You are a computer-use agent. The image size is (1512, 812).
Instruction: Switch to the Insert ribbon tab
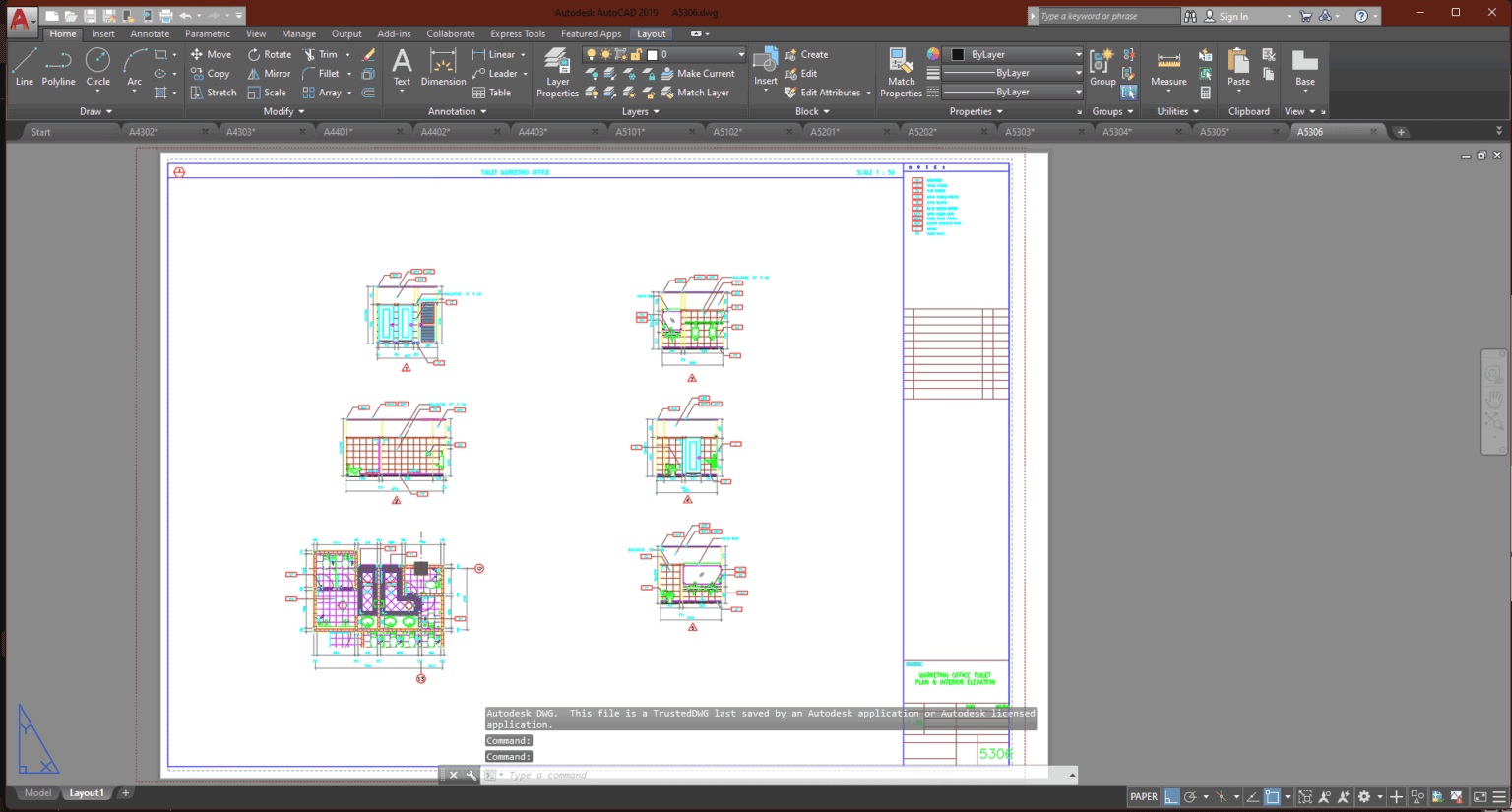click(x=103, y=32)
